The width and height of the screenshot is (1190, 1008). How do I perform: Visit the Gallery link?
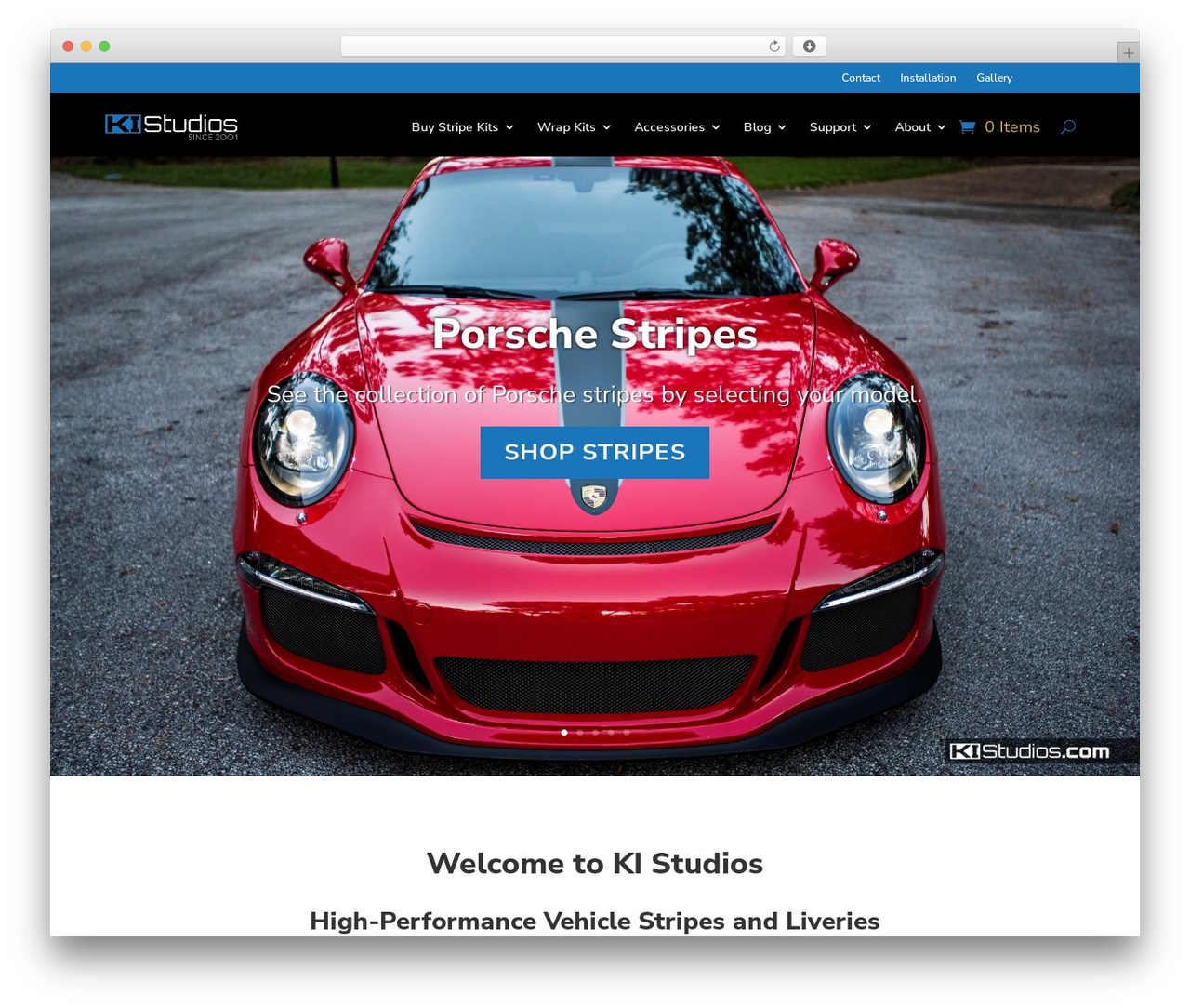(x=994, y=78)
